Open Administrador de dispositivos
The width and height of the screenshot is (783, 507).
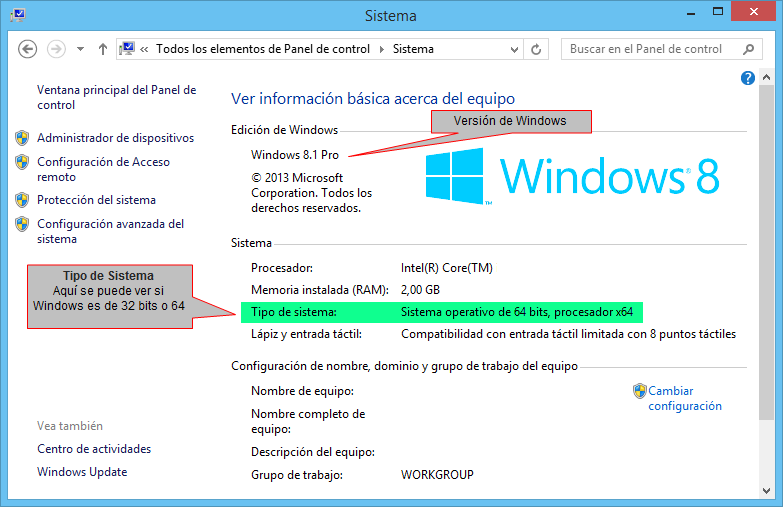[x=115, y=138]
